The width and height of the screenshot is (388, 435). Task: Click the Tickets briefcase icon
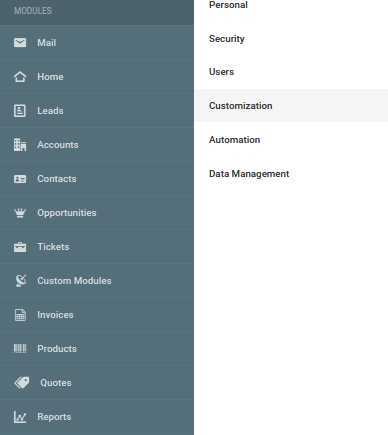tap(20, 247)
